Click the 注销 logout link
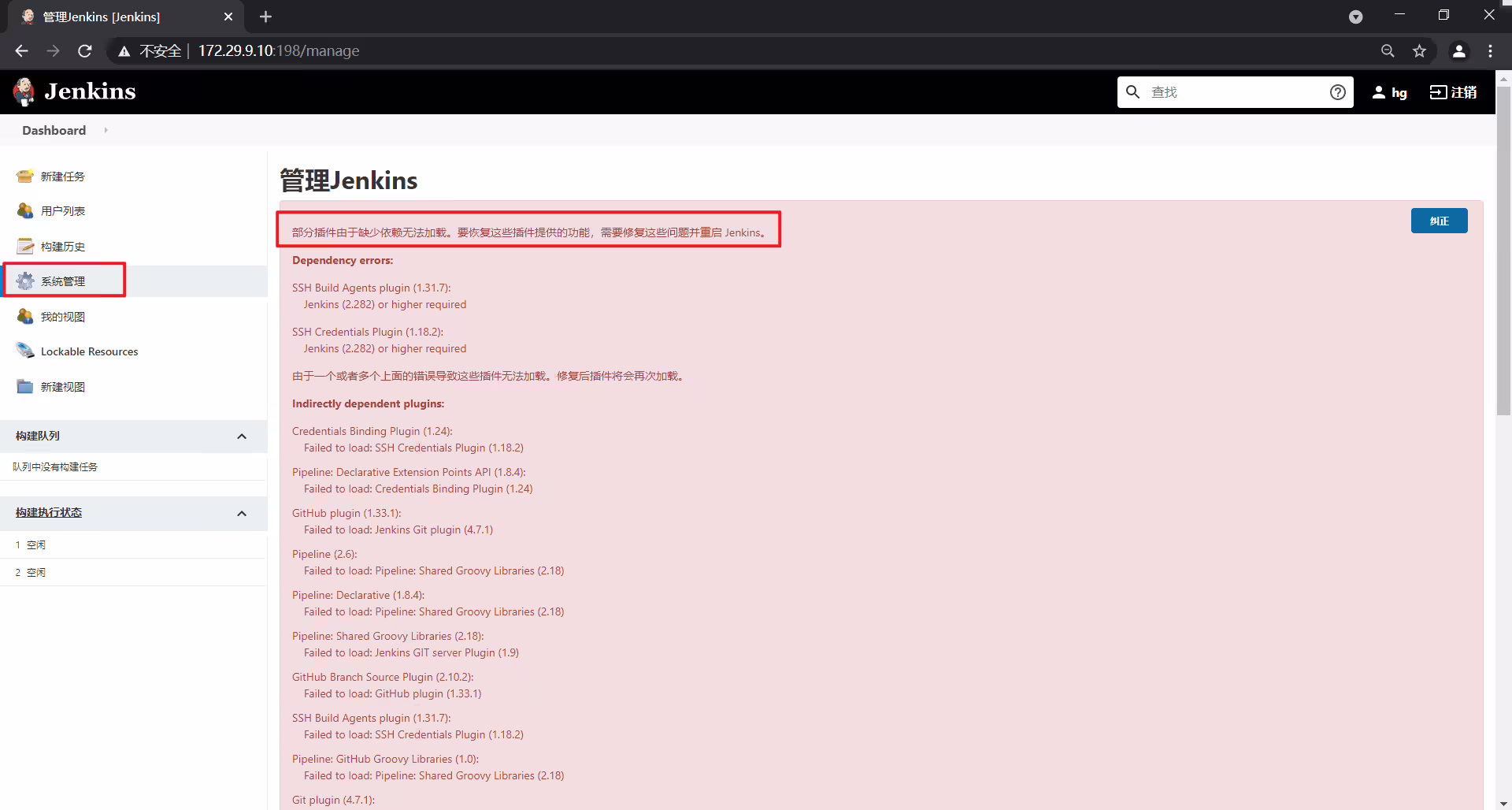1512x810 pixels. coord(1454,92)
